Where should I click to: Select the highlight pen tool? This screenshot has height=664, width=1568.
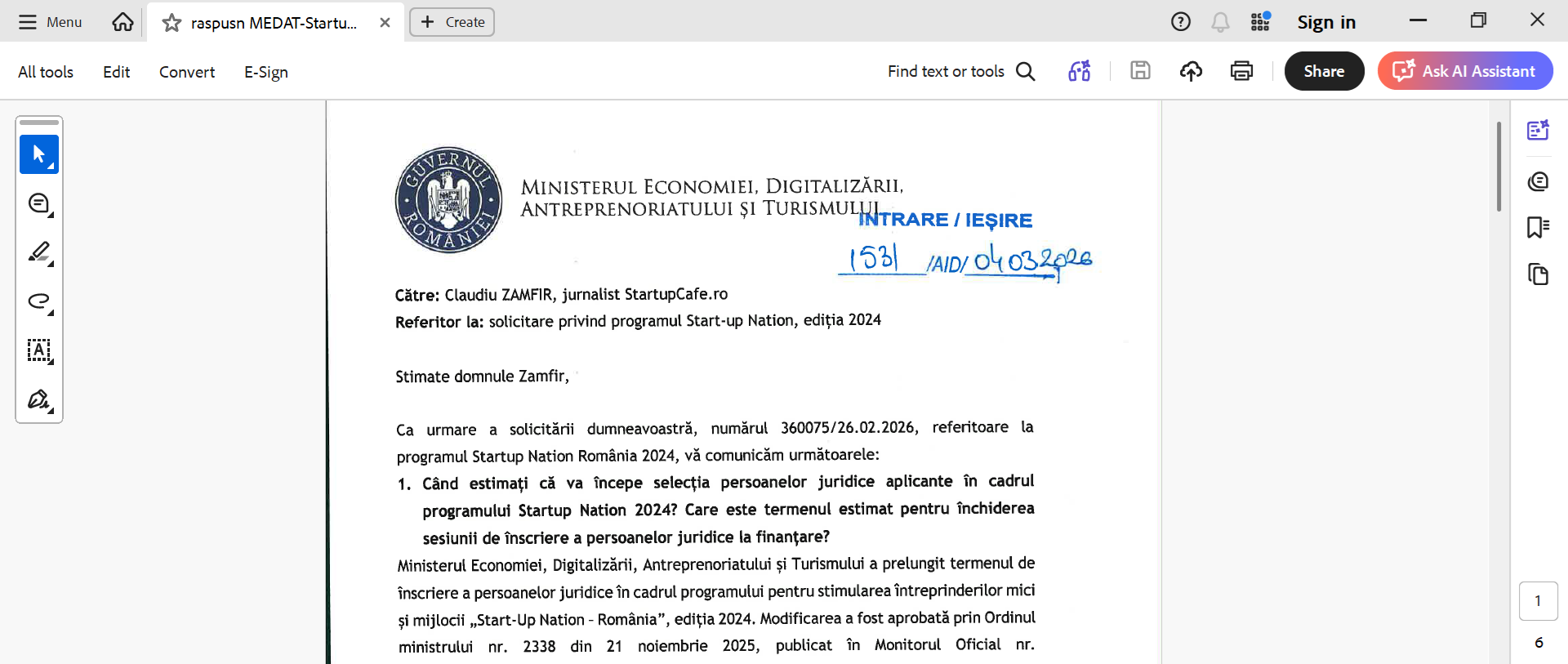click(x=38, y=252)
